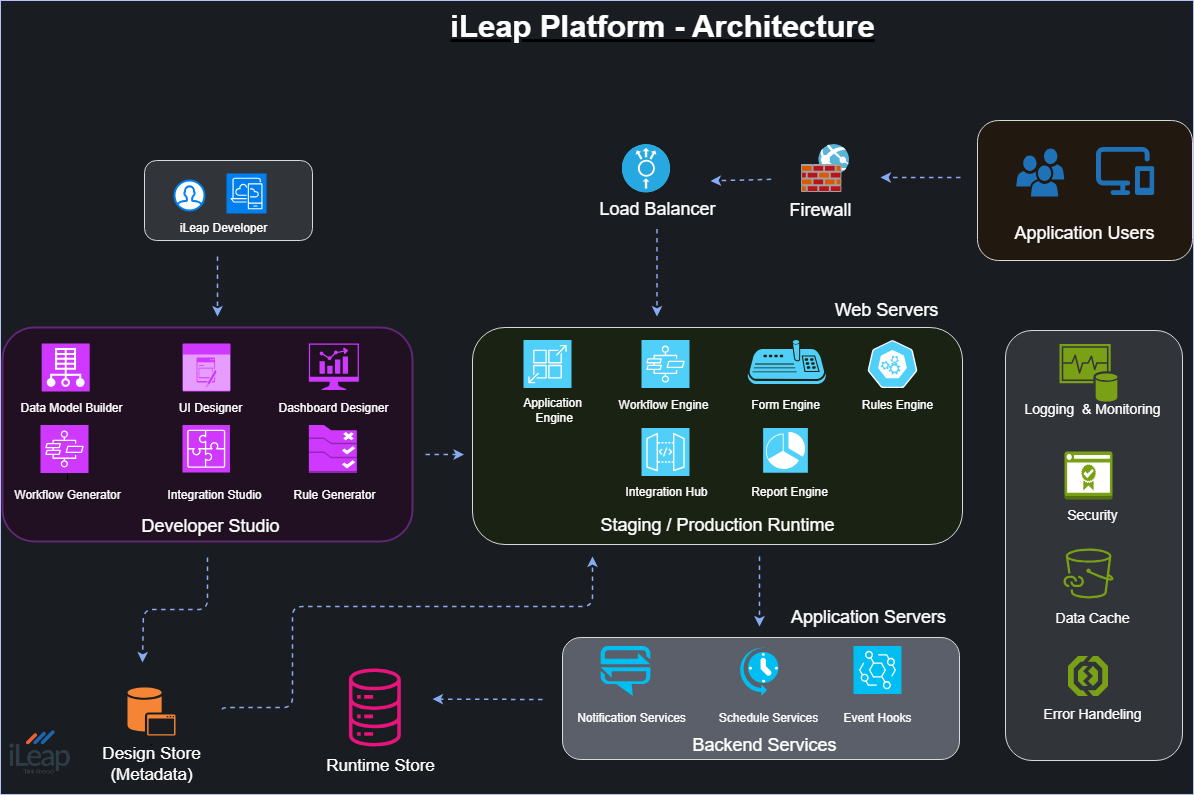Select the UI Designer icon
Image resolution: width=1194 pixels, height=795 pixels.
[x=206, y=367]
